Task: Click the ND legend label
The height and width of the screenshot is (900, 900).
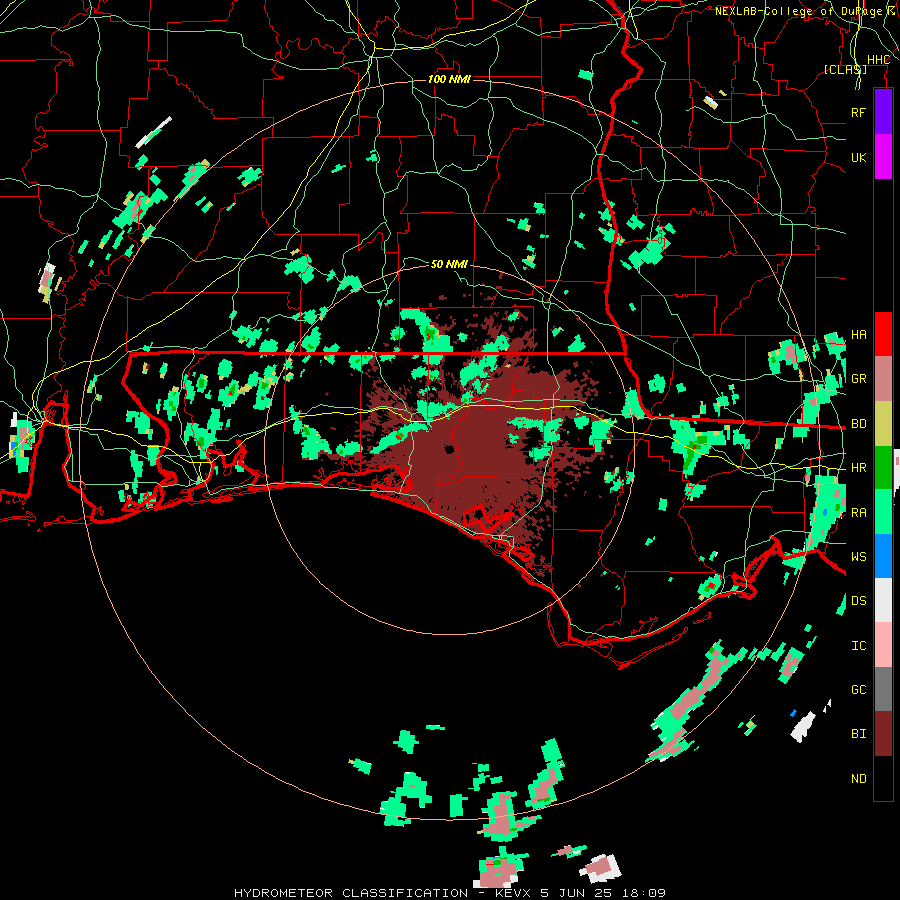Action: 858,778
